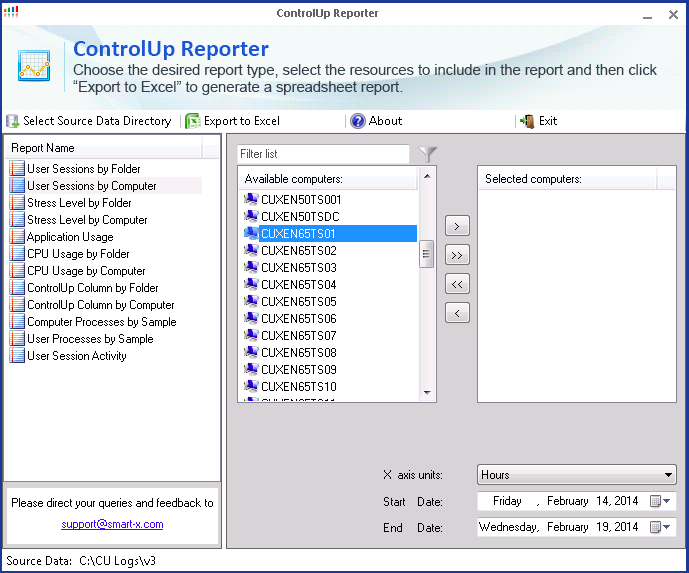Viewport: 689px width, 573px height.
Task: Click scroll-down arrow of Available computers list
Action: (427, 392)
